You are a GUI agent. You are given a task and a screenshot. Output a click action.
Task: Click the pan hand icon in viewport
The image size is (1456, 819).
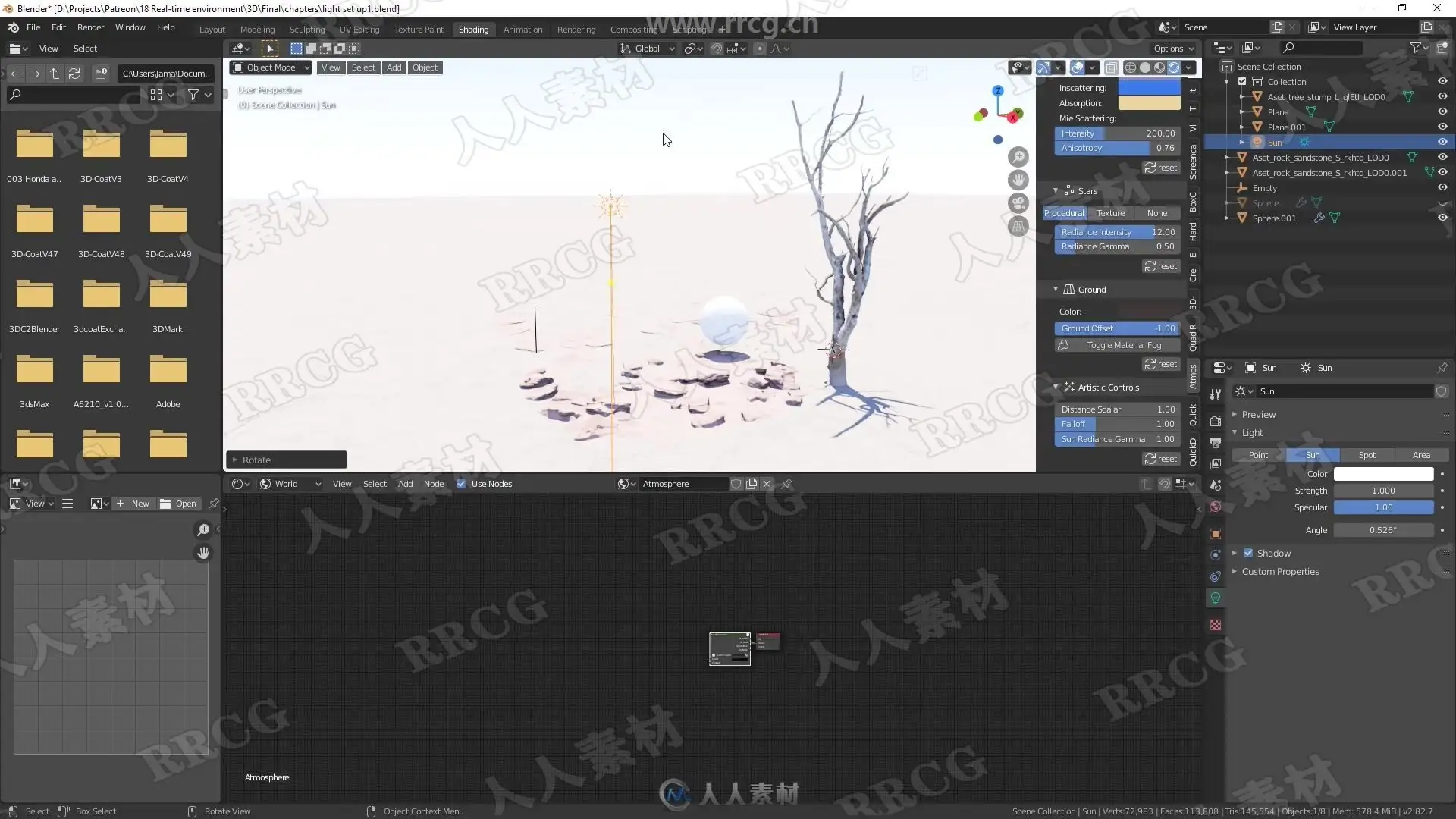click(1018, 180)
